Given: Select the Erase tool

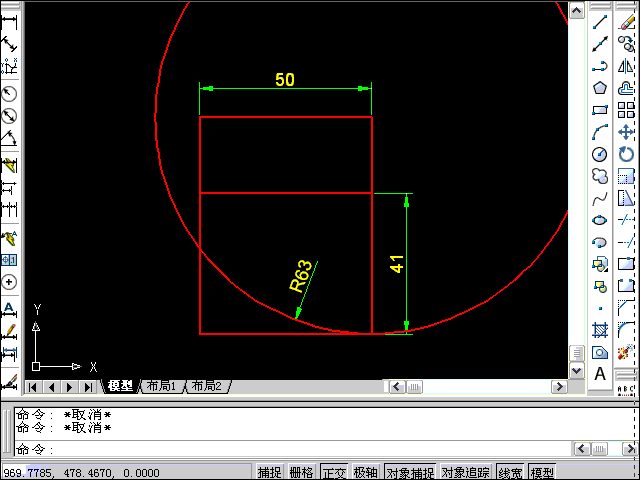Looking at the screenshot, I should [626, 22].
